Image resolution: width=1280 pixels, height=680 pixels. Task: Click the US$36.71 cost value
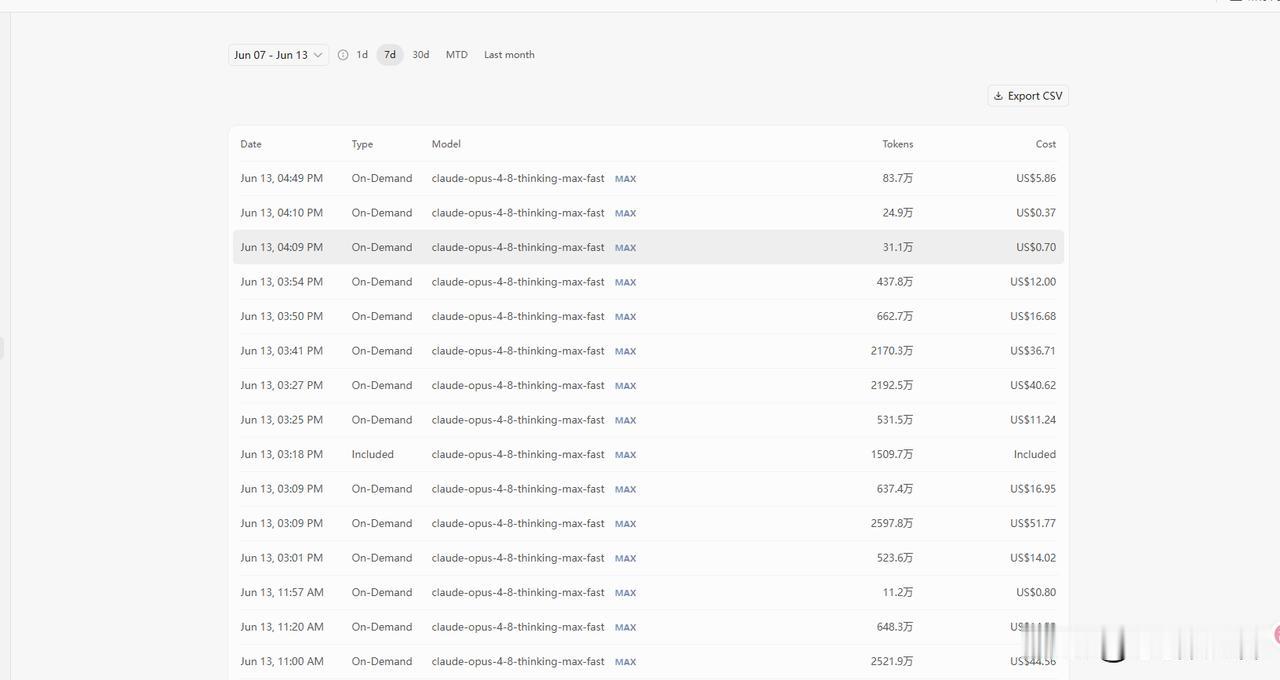pyautogui.click(x=1033, y=351)
